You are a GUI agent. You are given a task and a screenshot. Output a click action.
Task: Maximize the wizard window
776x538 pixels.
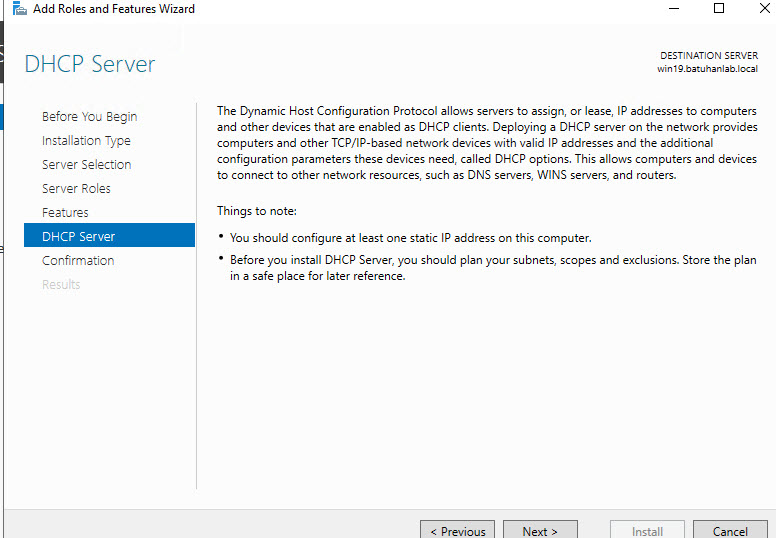click(718, 9)
